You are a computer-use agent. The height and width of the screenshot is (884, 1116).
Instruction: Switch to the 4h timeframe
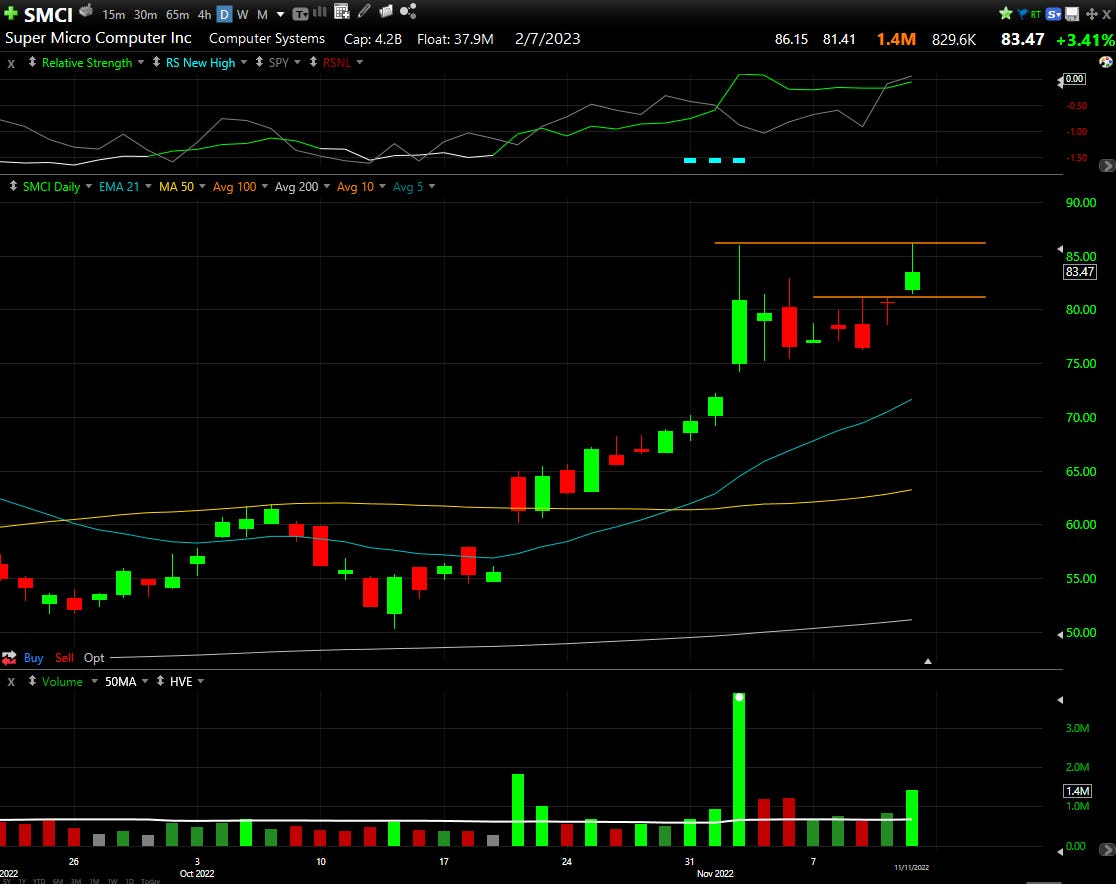(x=204, y=14)
